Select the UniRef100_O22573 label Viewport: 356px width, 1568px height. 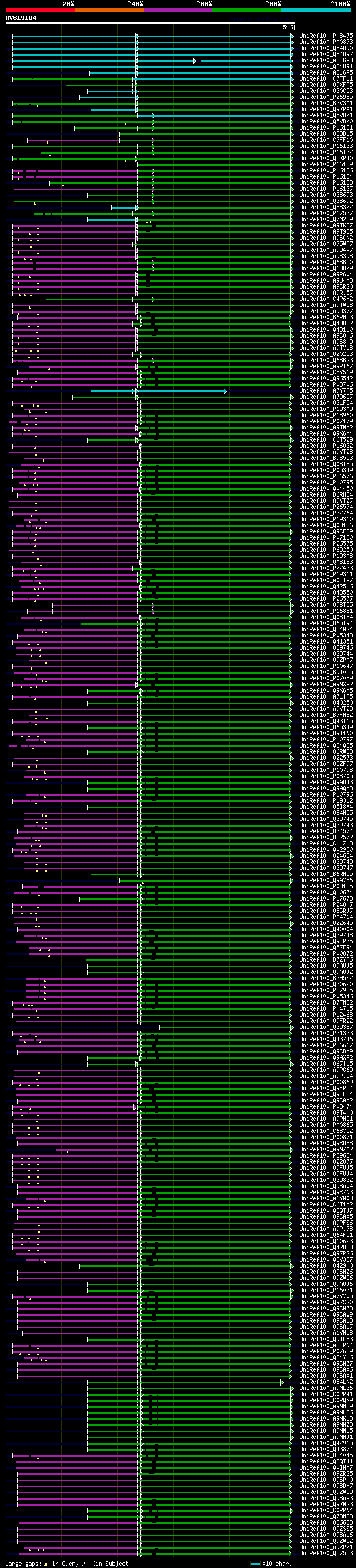(x=325, y=758)
